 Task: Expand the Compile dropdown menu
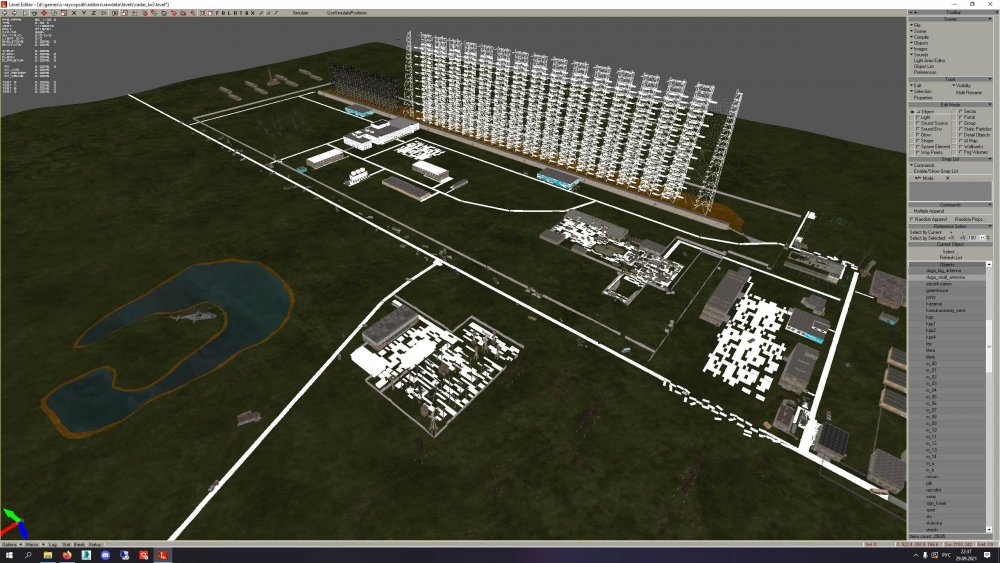click(x=920, y=37)
